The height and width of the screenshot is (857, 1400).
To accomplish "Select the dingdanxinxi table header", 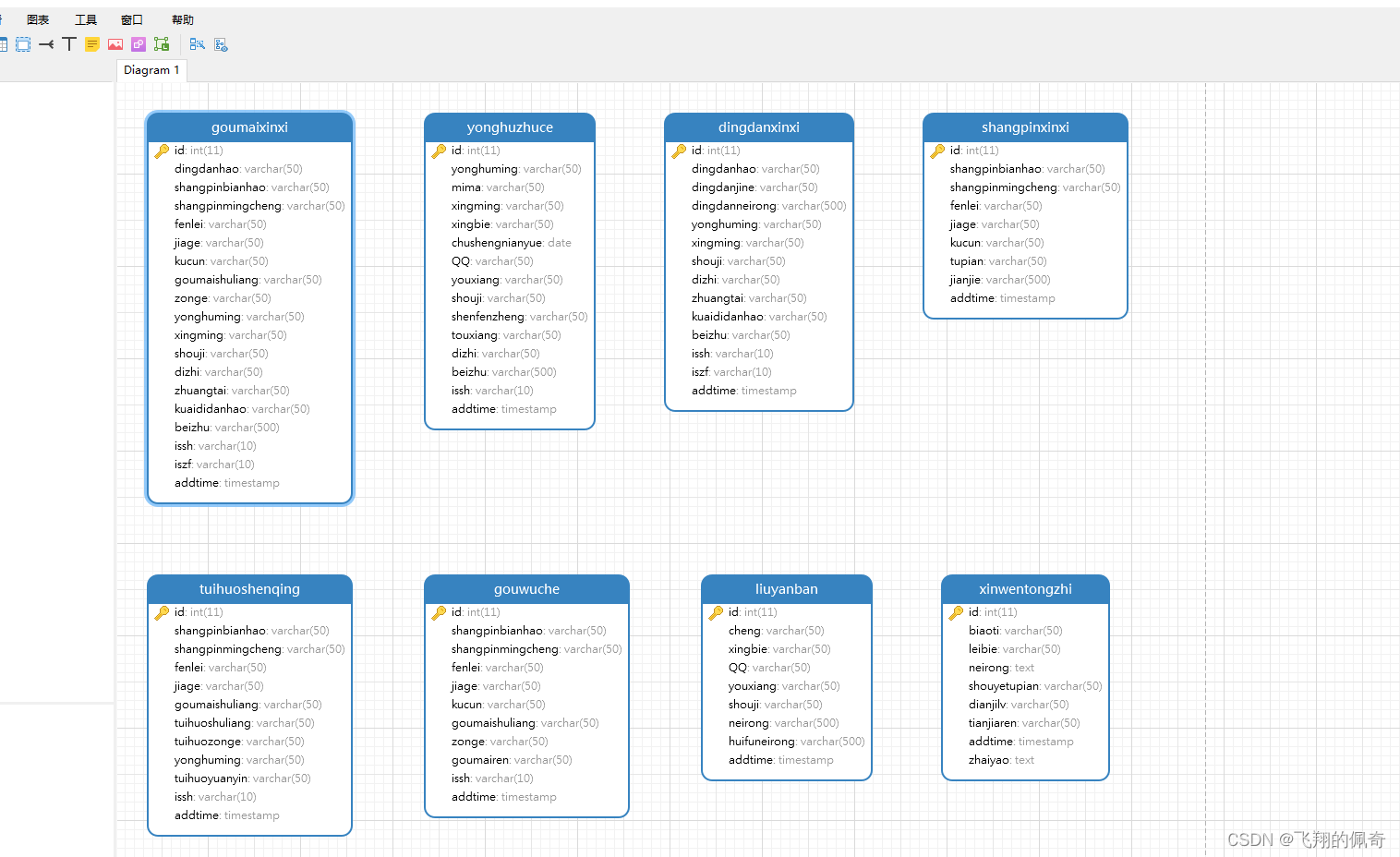I will click(759, 127).
